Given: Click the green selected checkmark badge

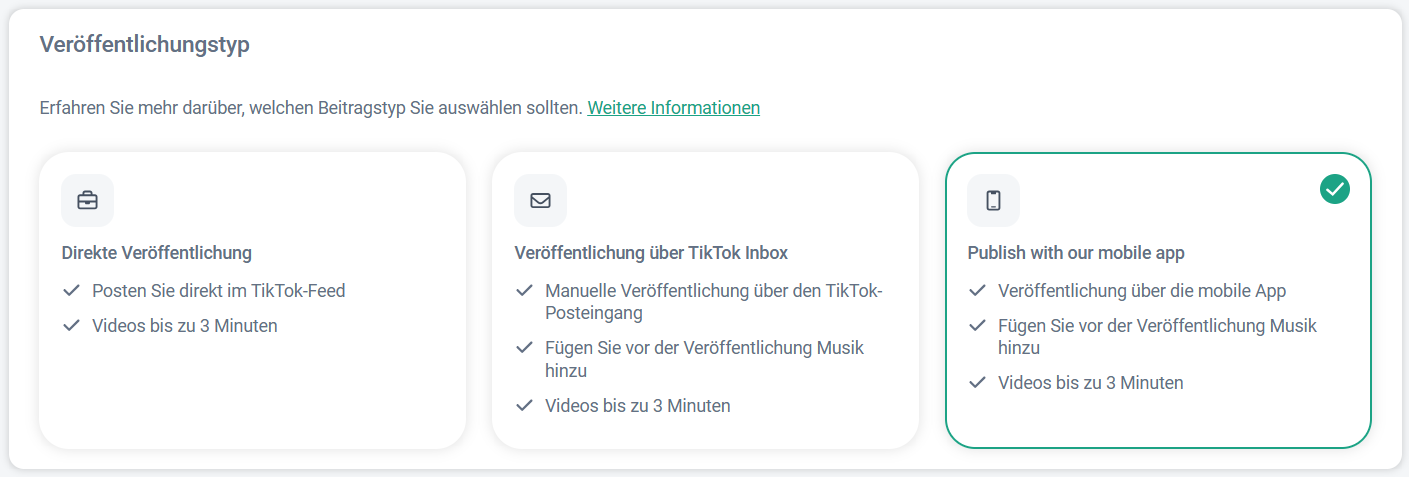Looking at the screenshot, I should tap(1334, 188).
